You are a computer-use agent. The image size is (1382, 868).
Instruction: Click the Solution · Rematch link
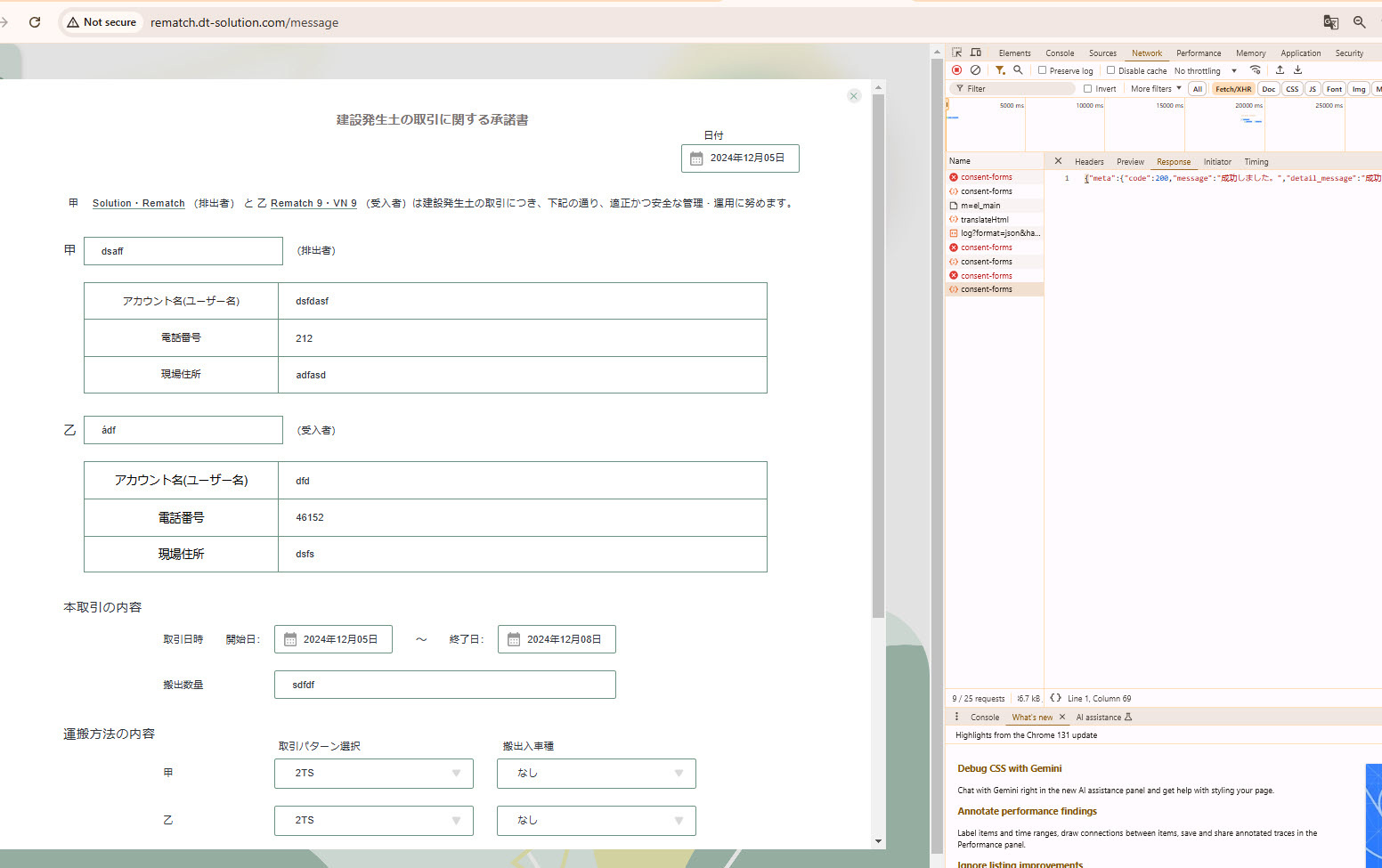pos(139,204)
